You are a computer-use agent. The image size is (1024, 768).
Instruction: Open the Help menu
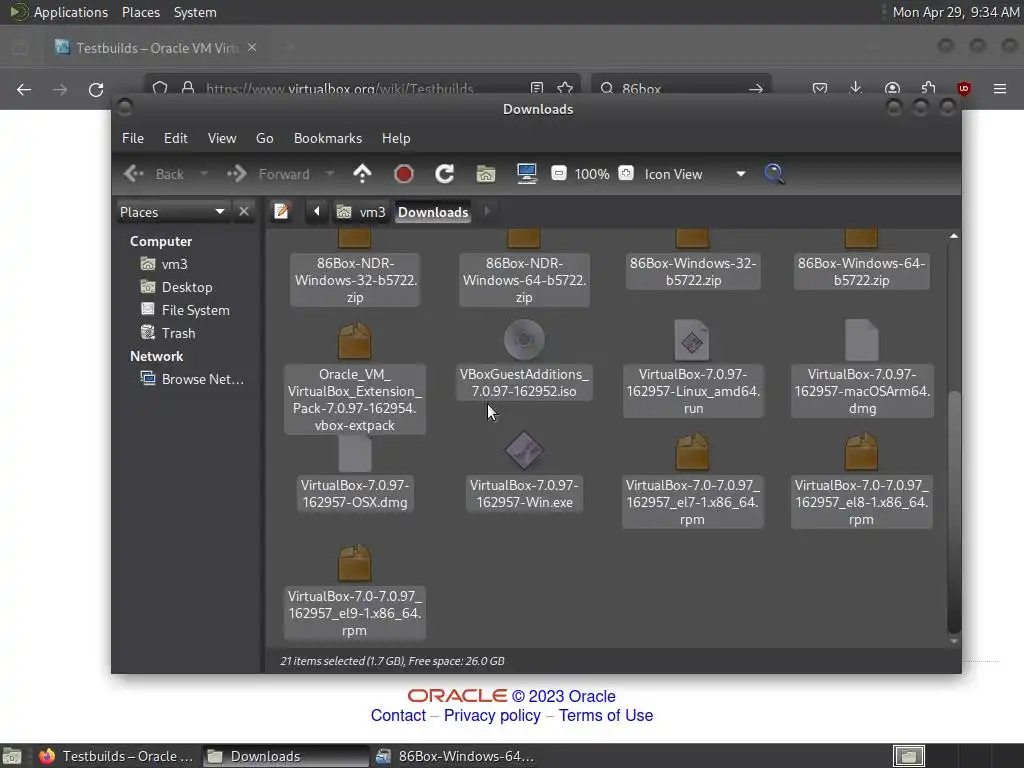coord(396,138)
